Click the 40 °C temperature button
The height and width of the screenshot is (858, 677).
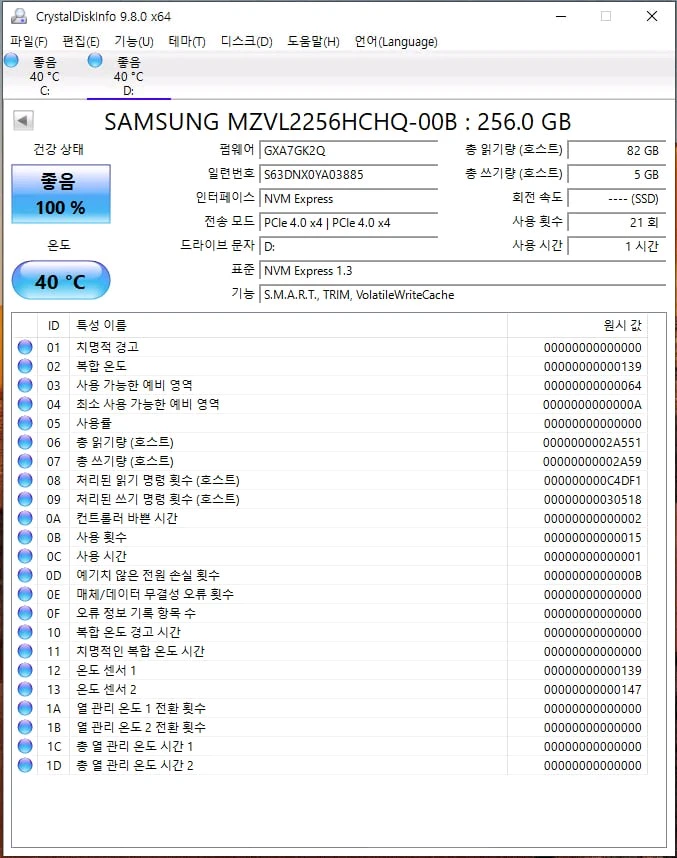(61, 281)
